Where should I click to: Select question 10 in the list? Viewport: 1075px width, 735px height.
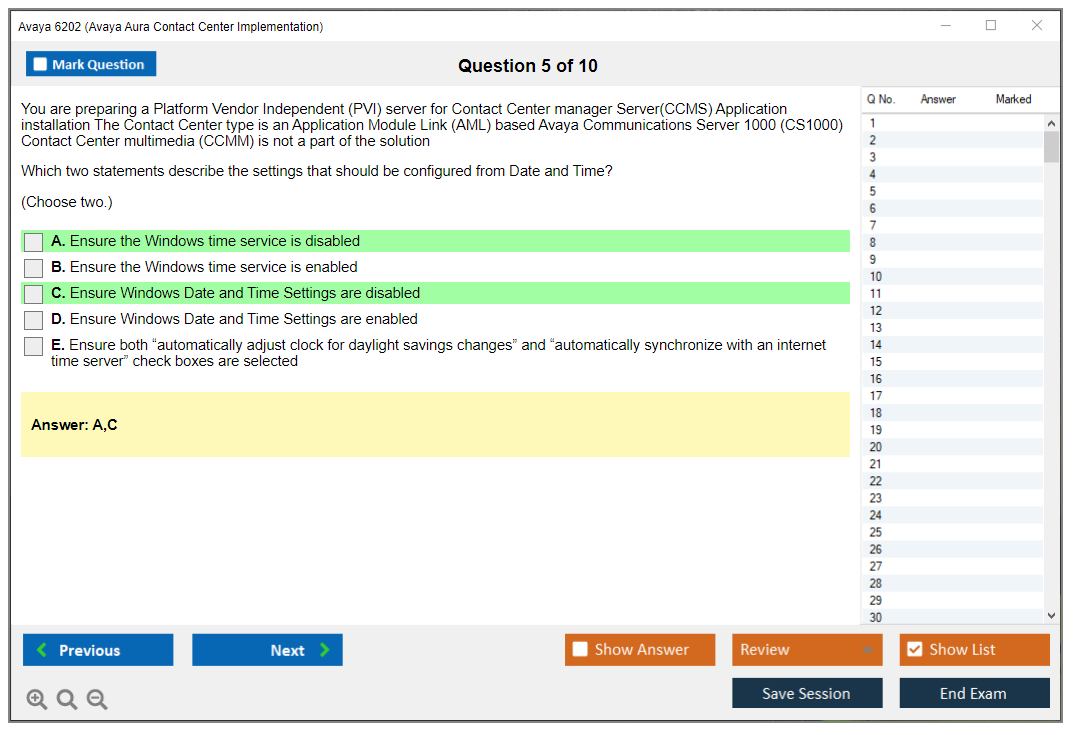(x=876, y=277)
